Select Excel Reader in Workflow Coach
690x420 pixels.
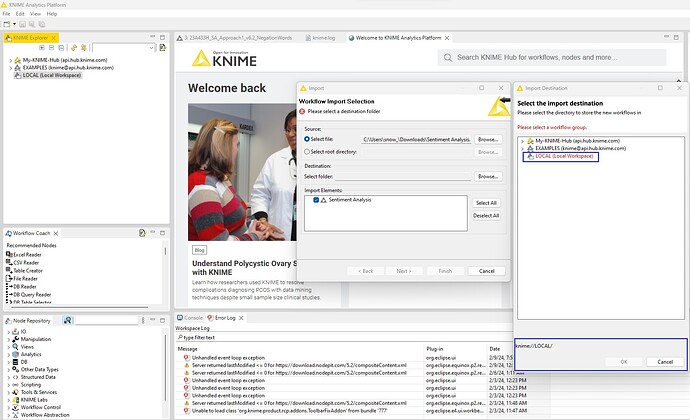27,255
